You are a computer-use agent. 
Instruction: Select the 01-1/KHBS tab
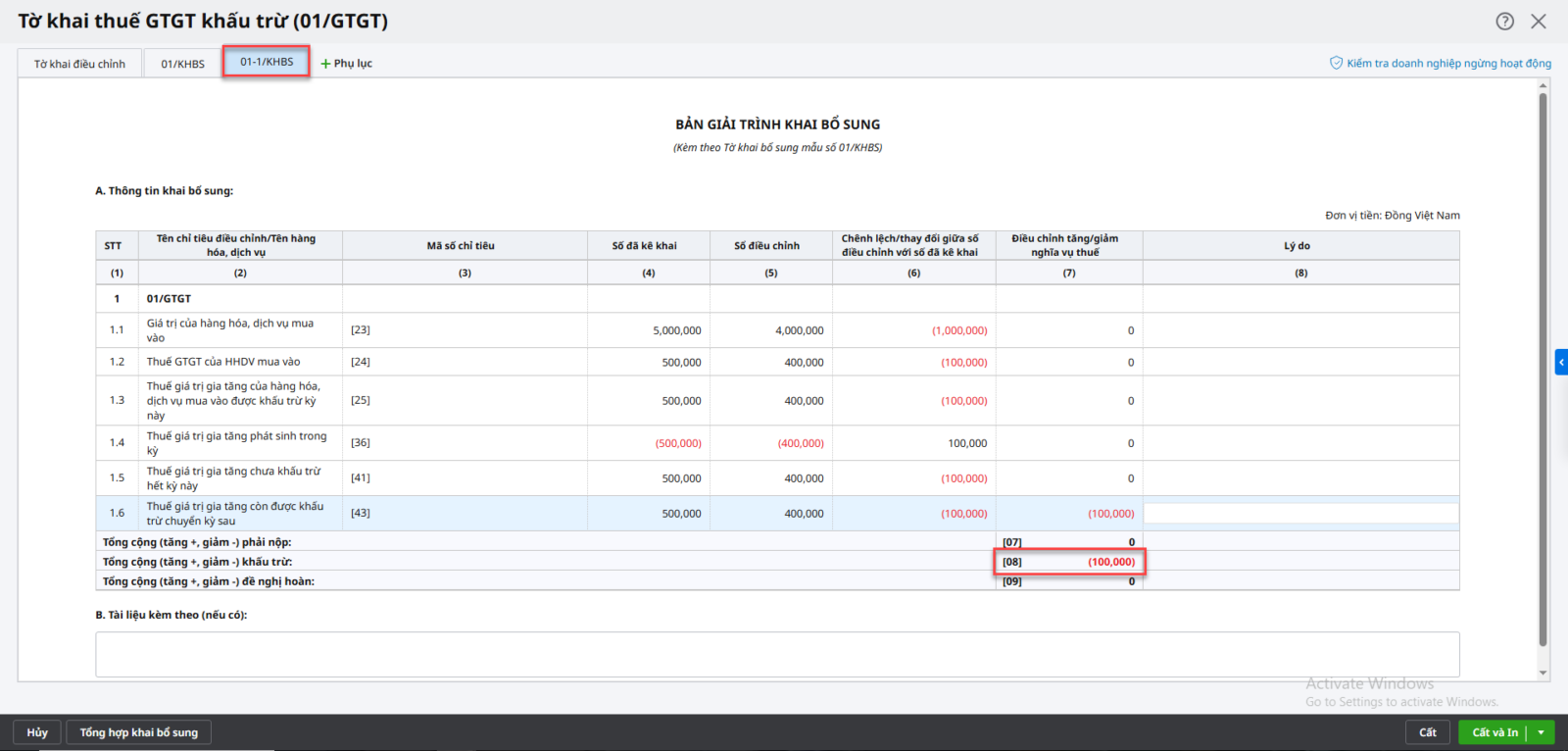pos(267,62)
